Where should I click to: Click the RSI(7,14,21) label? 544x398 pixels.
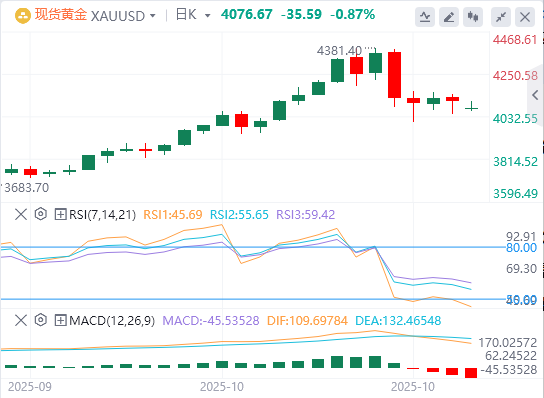(102, 215)
